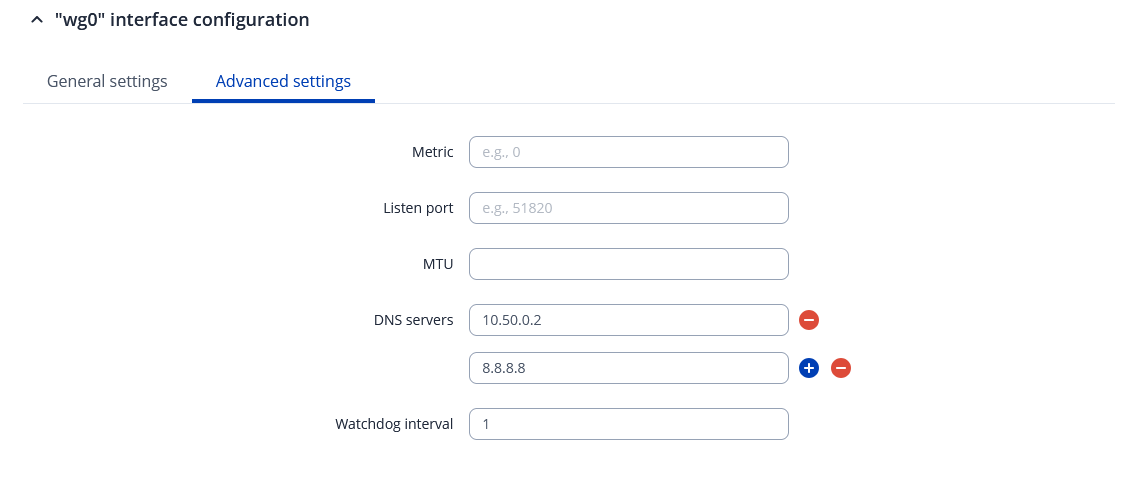The width and height of the screenshot is (1125, 485).
Task: Click the Metric field label
Action: click(x=432, y=152)
